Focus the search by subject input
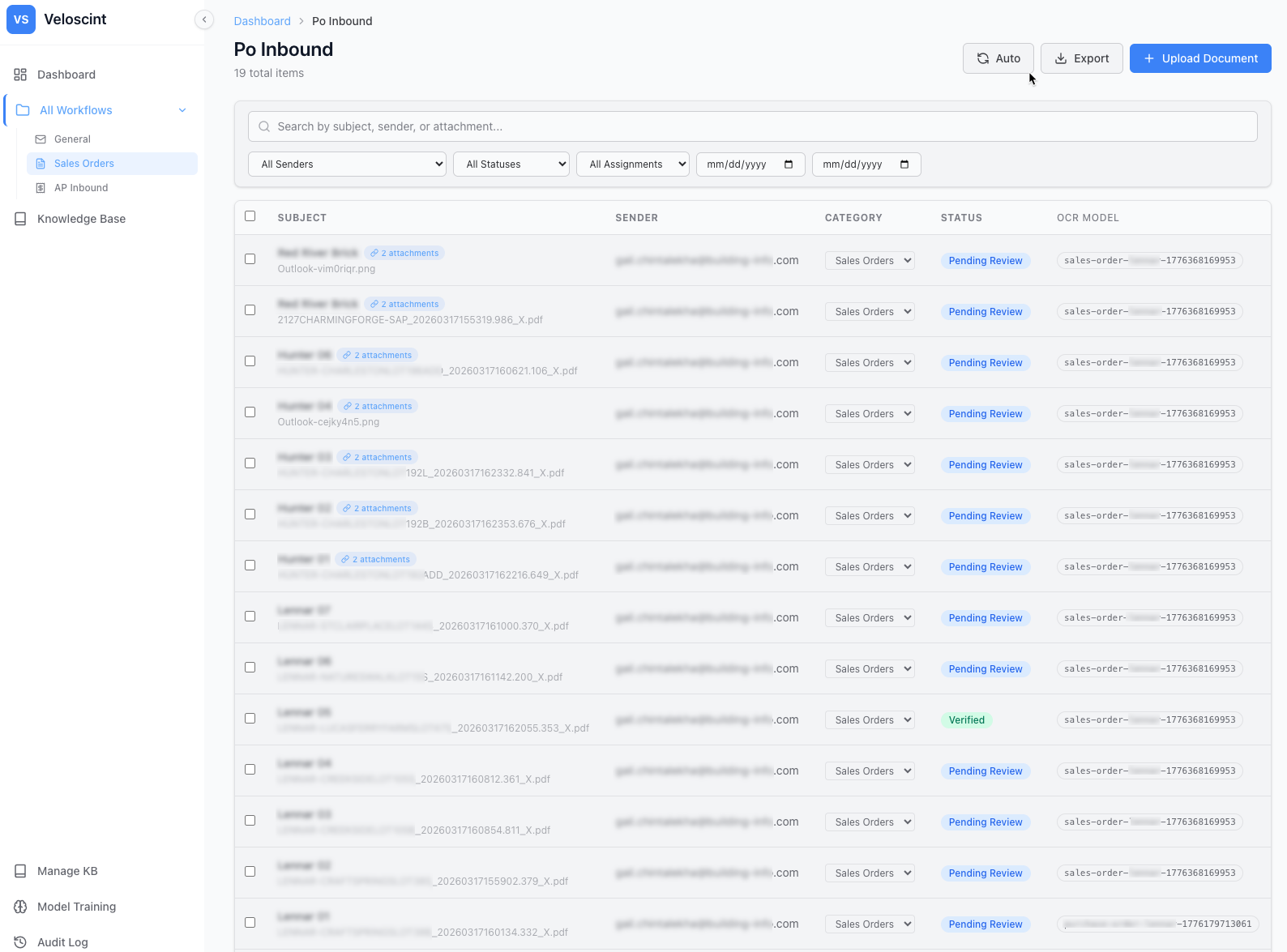1287x952 pixels. pyautogui.click(x=753, y=126)
